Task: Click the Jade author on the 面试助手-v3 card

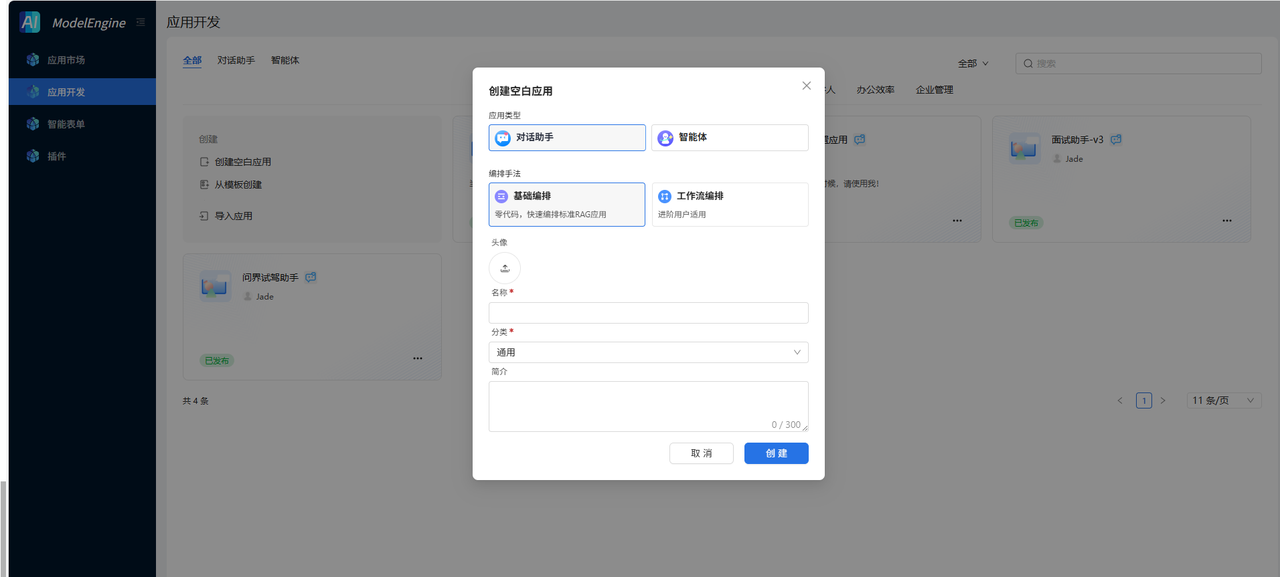Action: pyautogui.click(x=1068, y=159)
